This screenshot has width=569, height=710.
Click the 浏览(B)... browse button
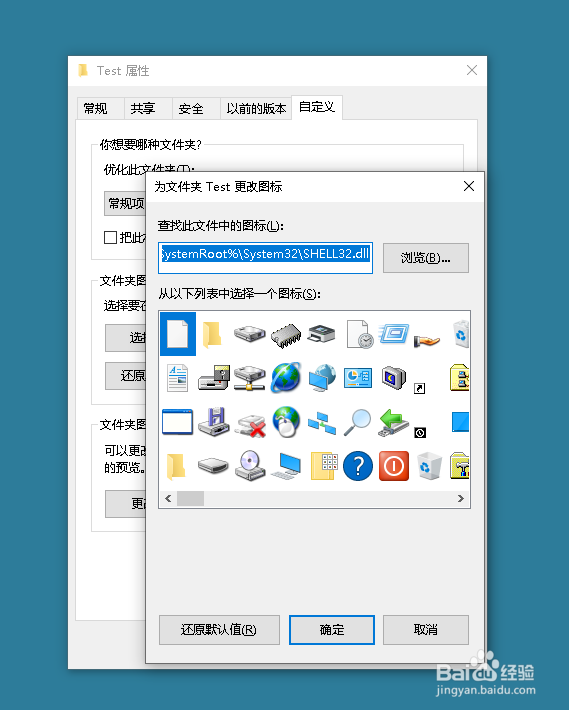426,258
